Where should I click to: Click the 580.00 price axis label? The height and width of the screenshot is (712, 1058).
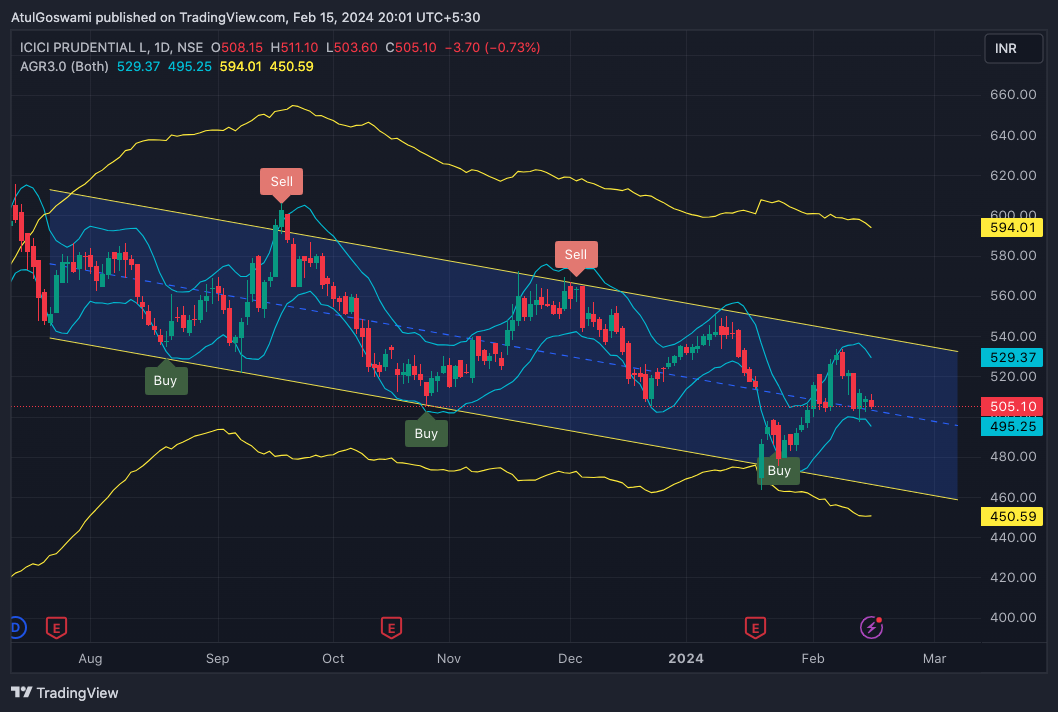click(x=1013, y=256)
